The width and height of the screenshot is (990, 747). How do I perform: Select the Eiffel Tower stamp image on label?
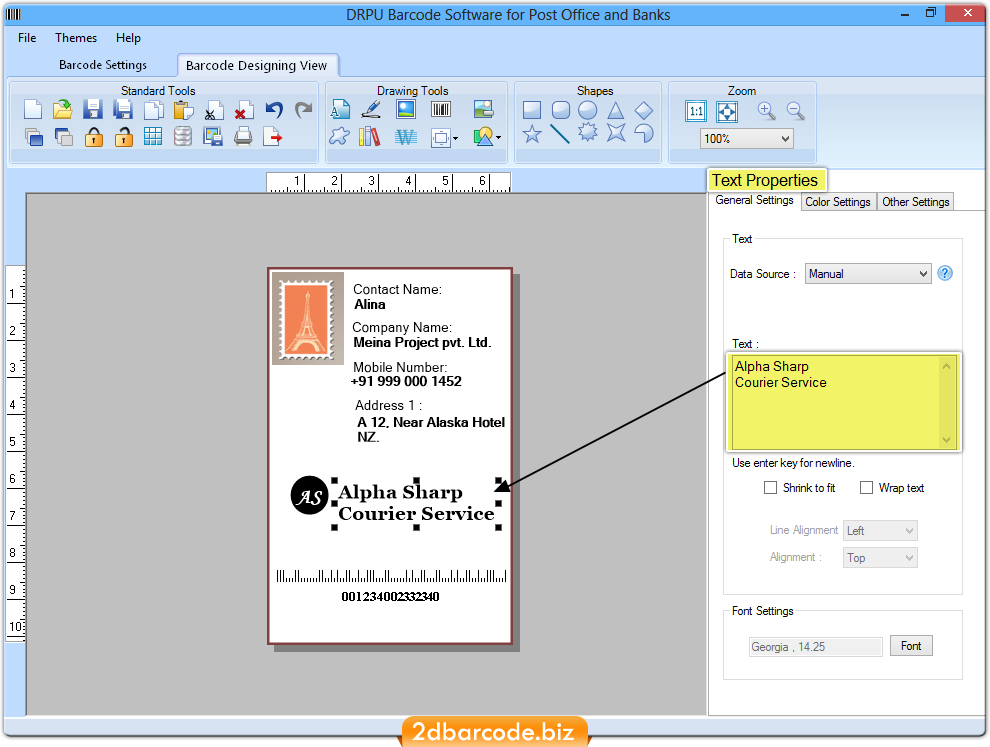pos(307,318)
